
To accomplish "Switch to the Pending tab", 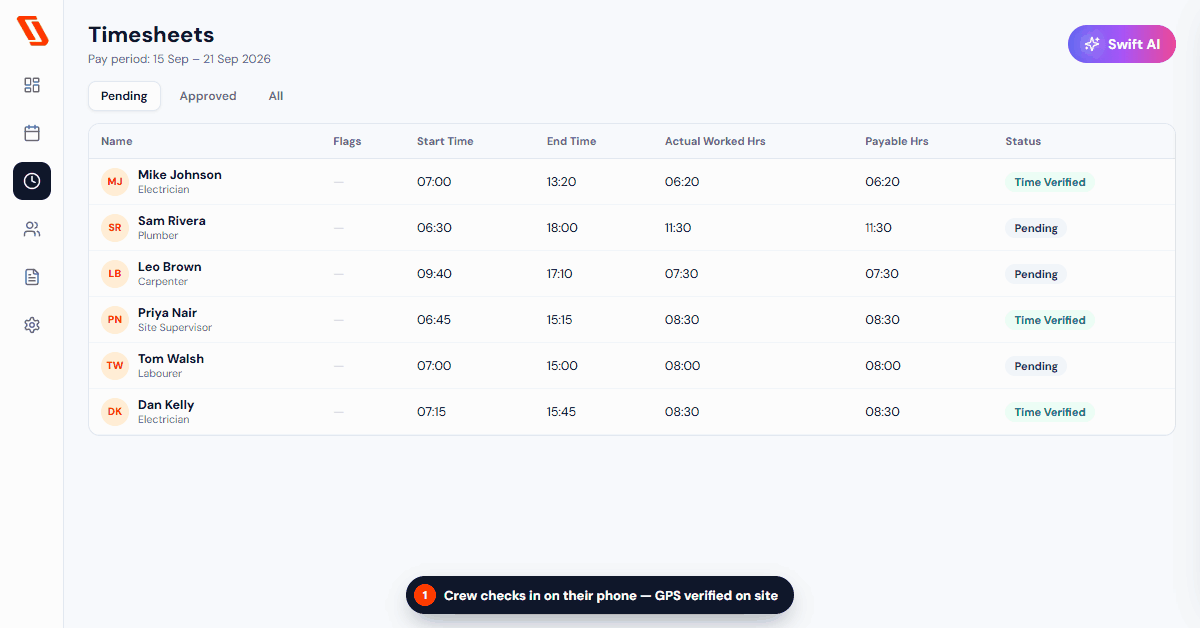I will point(124,96).
